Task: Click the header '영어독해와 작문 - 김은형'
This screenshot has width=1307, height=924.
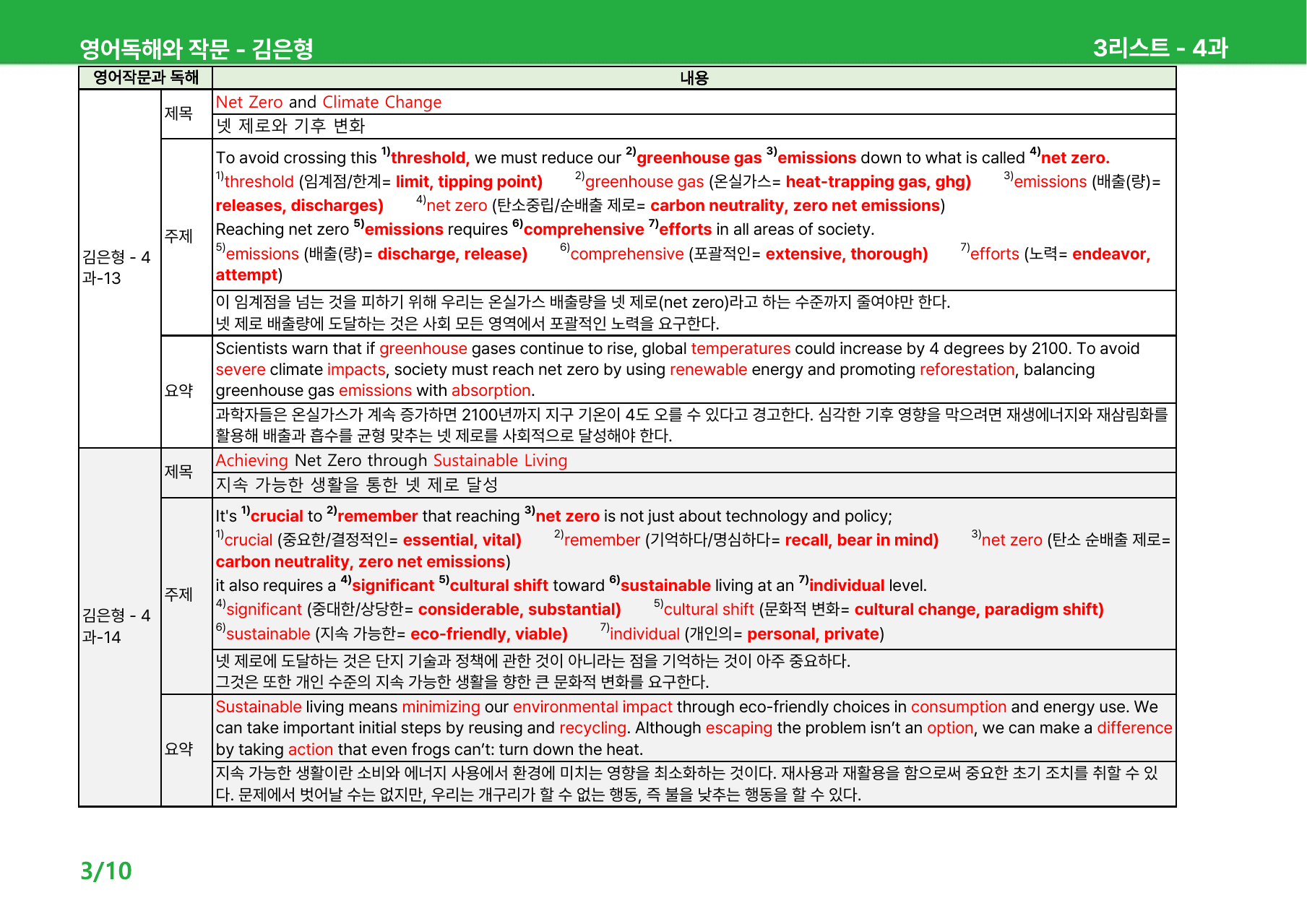Action: tap(196, 48)
